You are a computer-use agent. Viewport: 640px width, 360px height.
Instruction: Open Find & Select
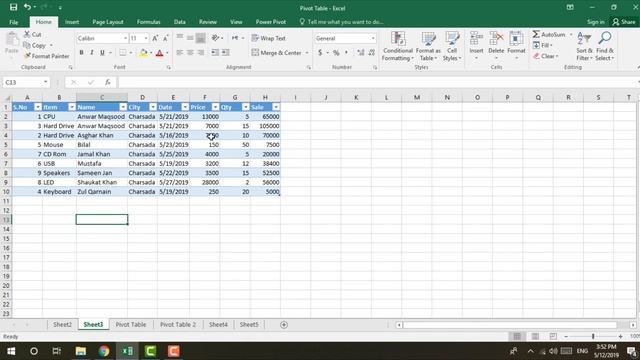(x=604, y=46)
